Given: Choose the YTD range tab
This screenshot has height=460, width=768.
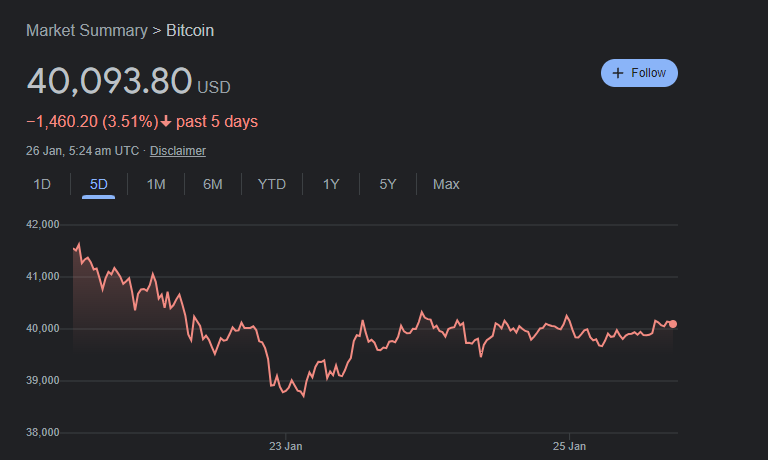Looking at the screenshot, I should coord(271,184).
